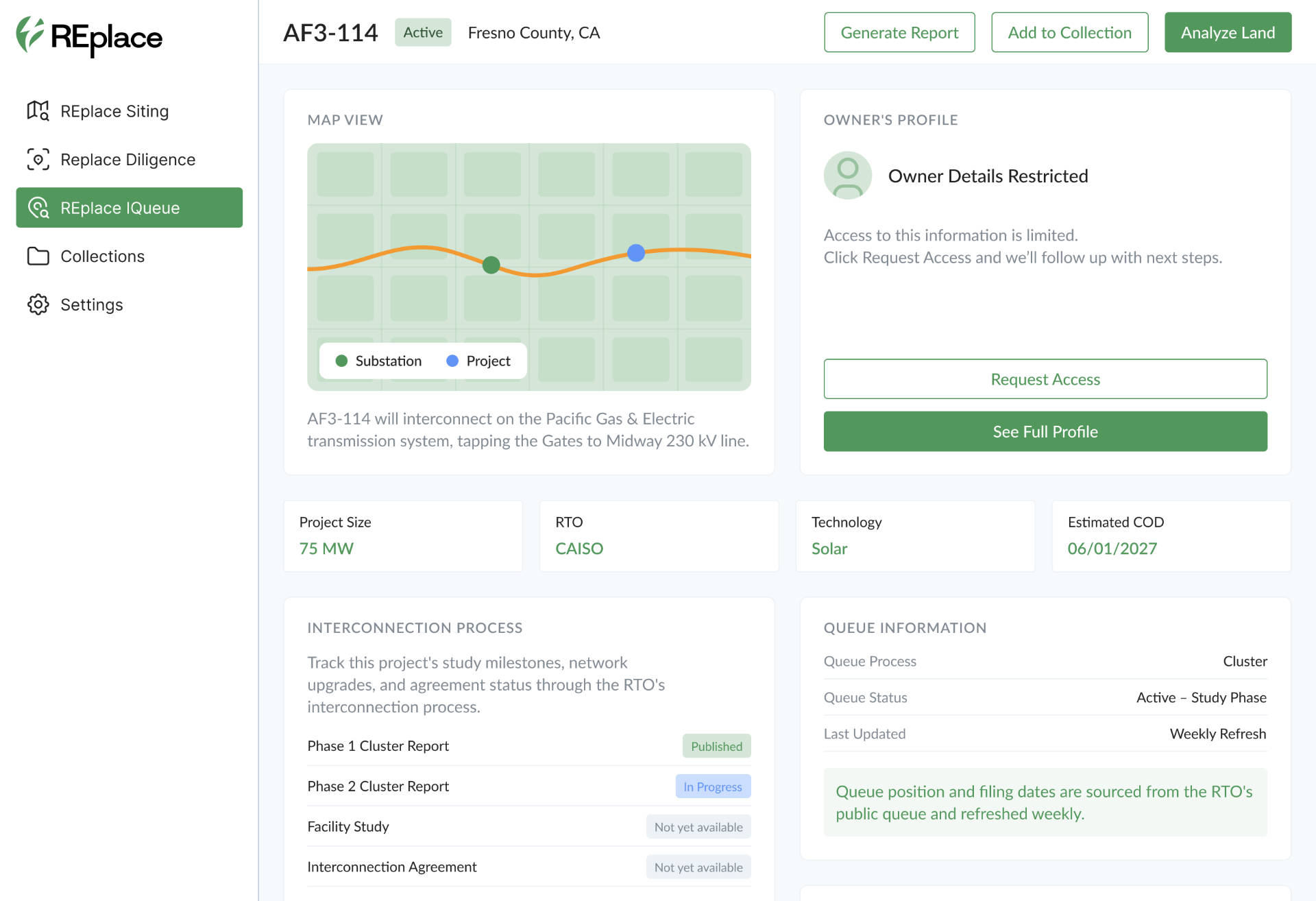Click the Replace Diligence scan icon
The width and height of the screenshot is (1316, 901).
pyautogui.click(x=38, y=159)
